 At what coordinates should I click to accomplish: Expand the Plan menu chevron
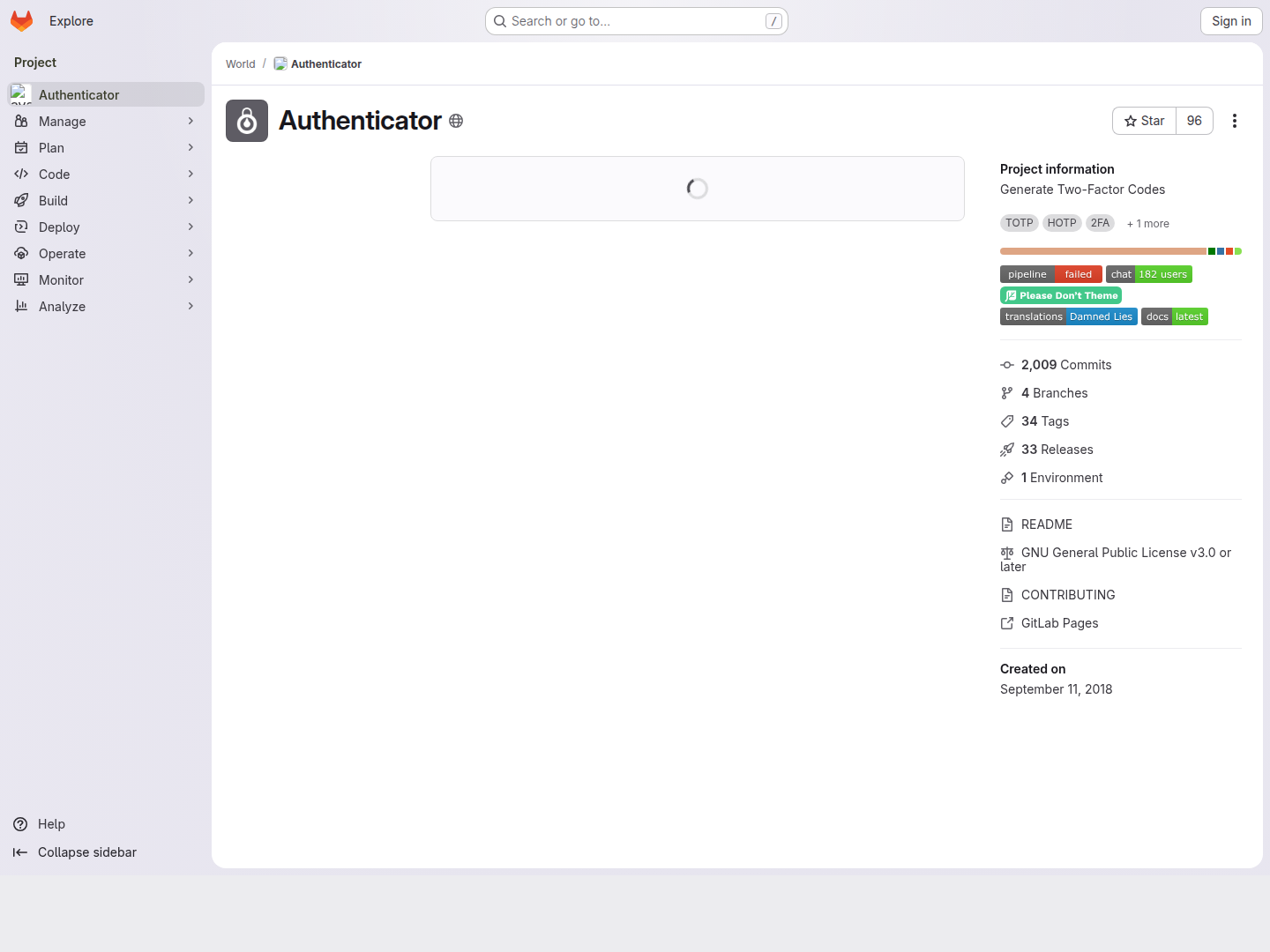tap(190, 147)
